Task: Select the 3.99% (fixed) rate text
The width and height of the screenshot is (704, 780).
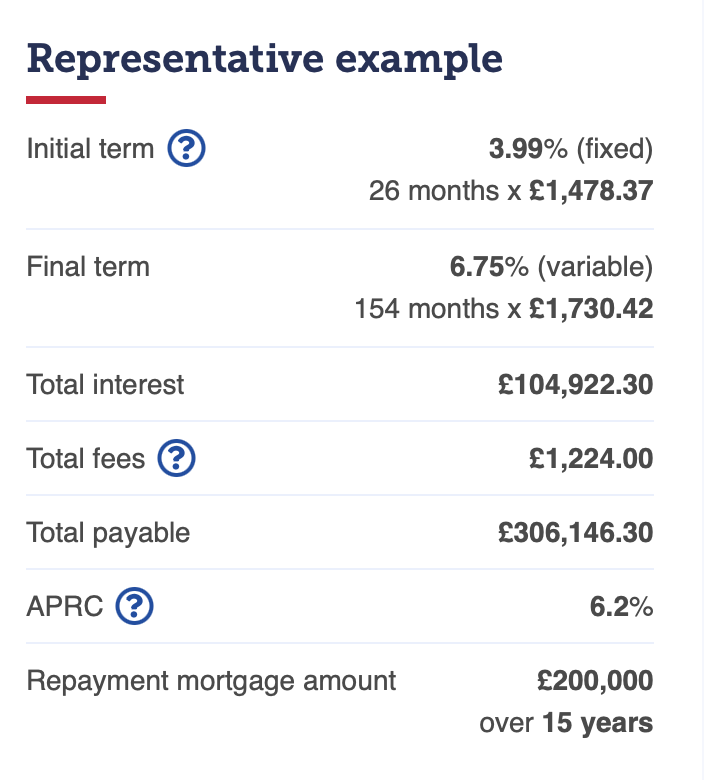Action: [x=571, y=148]
